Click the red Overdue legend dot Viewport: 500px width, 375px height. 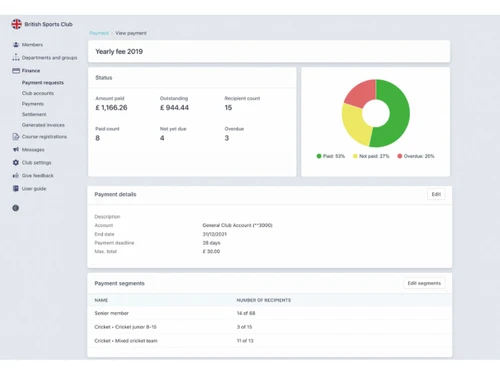pyautogui.click(x=399, y=156)
